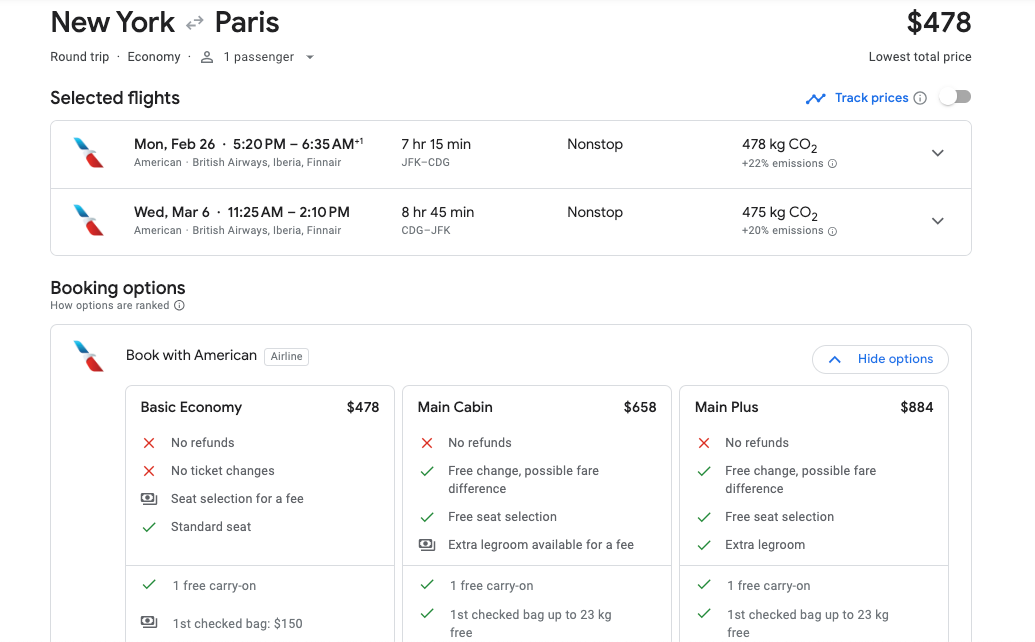Click the Track prices trend-line icon

pyautogui.click(x=816, y=98)
